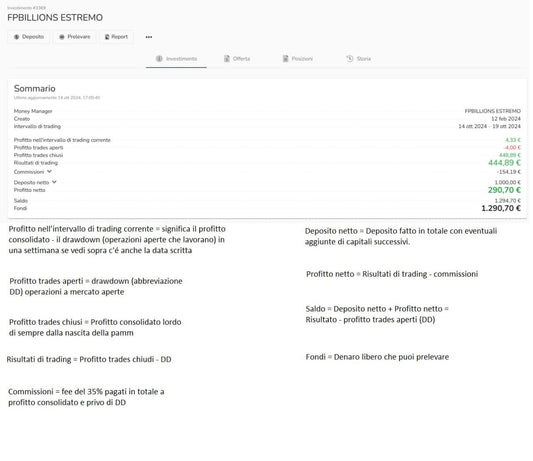Click the deposit coin icon
Screen dimensions: 533x461
[x=16, y=37]
